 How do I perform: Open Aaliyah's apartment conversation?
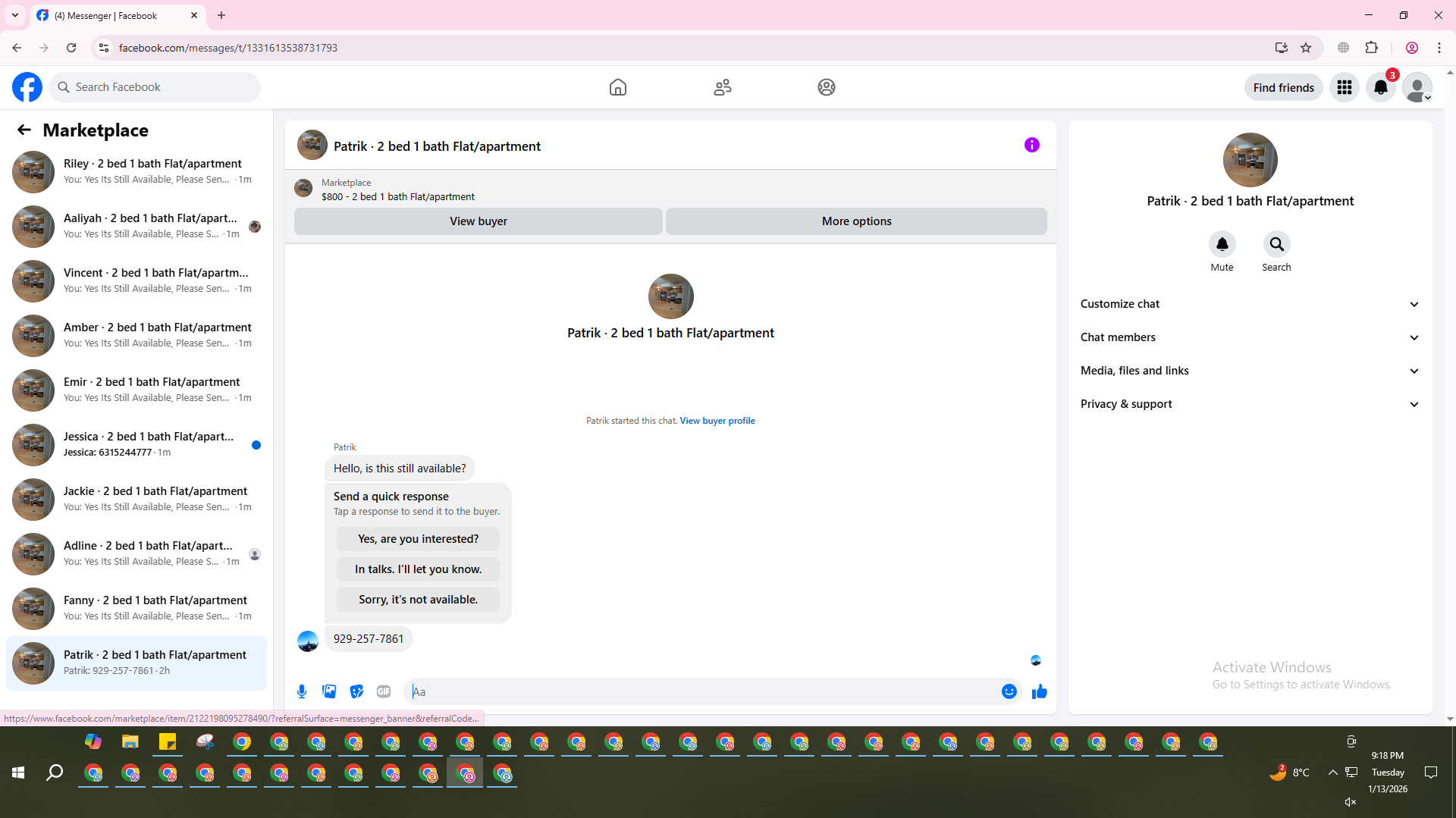click(136, 226)
